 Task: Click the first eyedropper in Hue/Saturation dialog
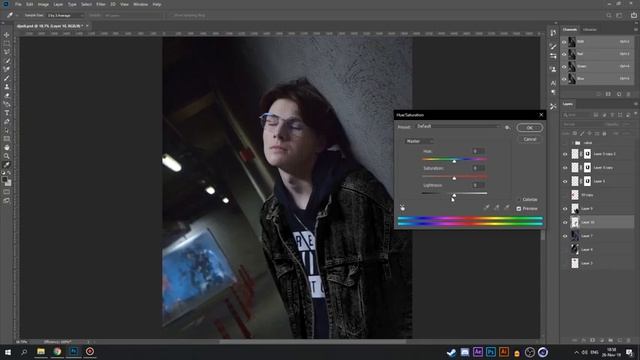pyautogui.click(x=487, y=208)
